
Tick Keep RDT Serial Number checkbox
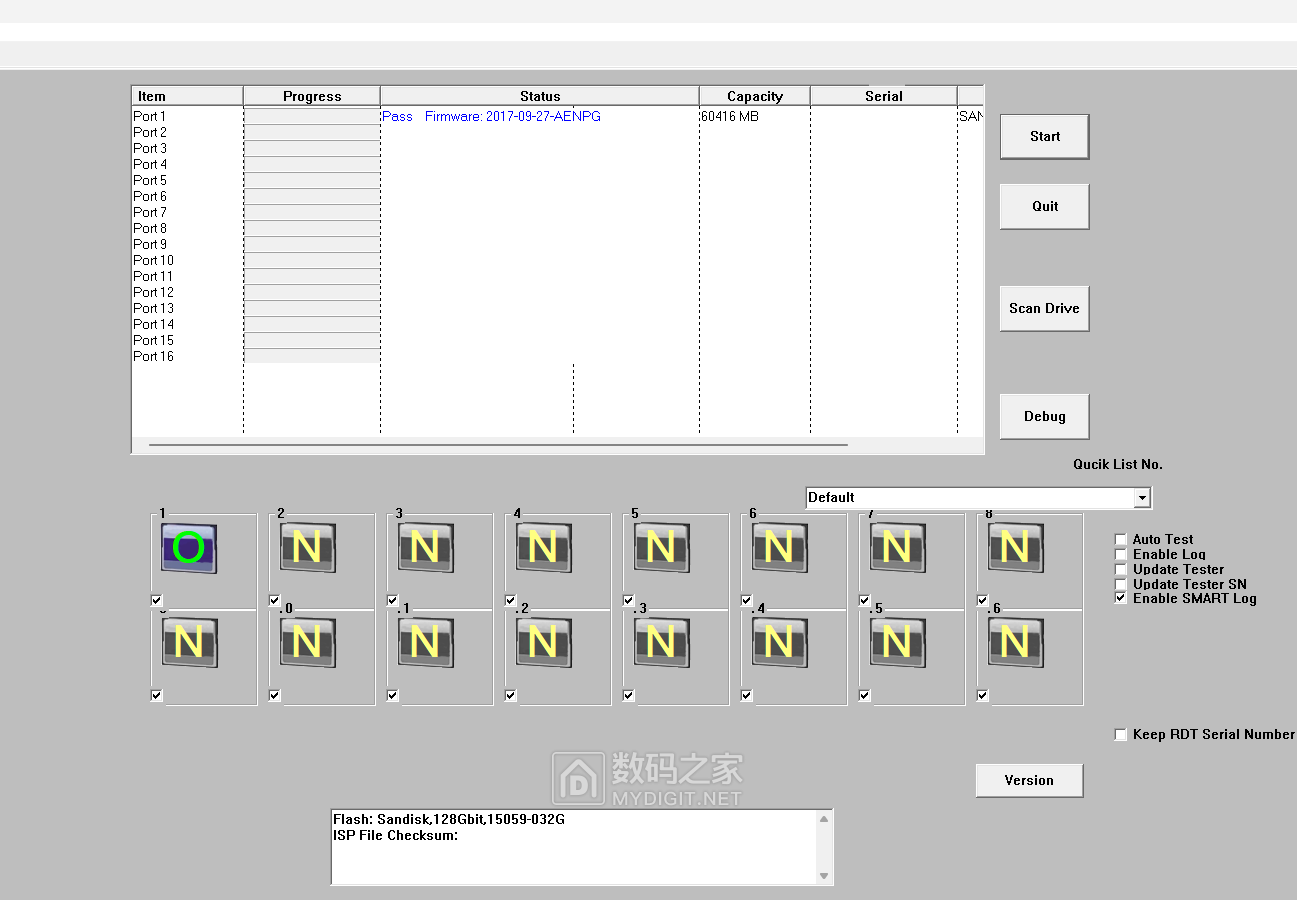(1121, 734)
